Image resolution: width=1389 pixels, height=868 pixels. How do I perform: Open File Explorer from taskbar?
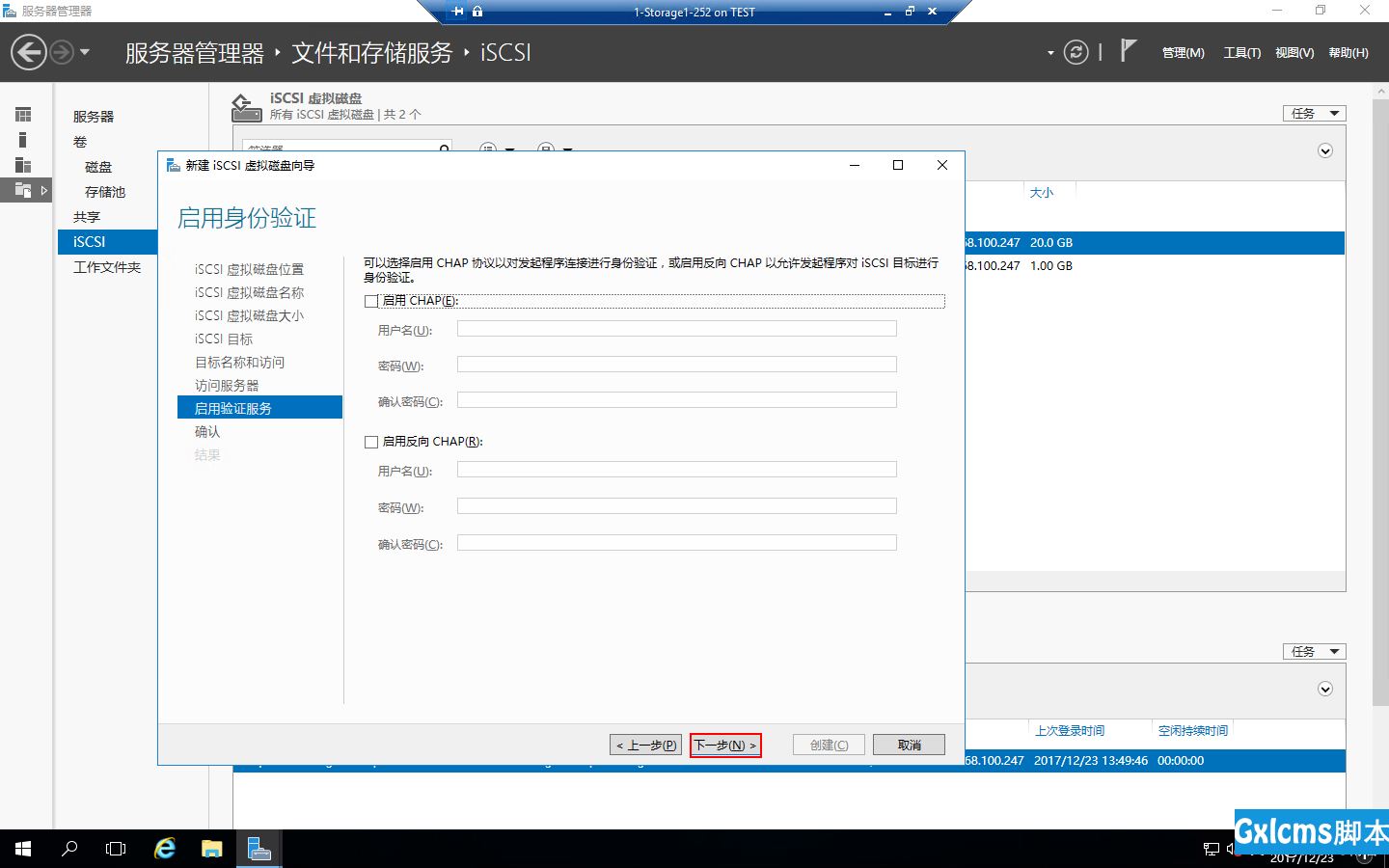pos(212,849)
